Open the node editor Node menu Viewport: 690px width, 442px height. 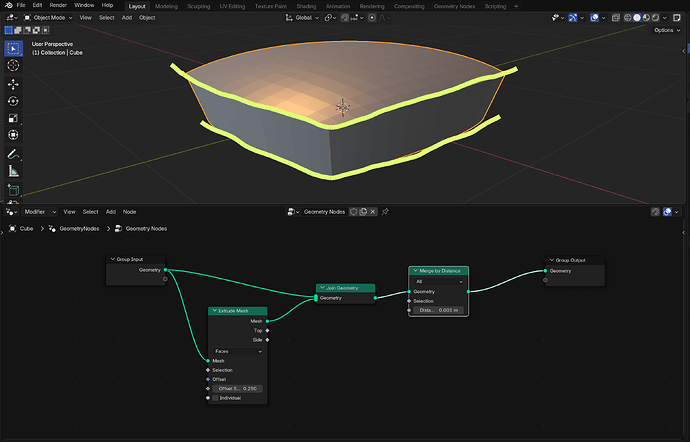pos(129,212)
